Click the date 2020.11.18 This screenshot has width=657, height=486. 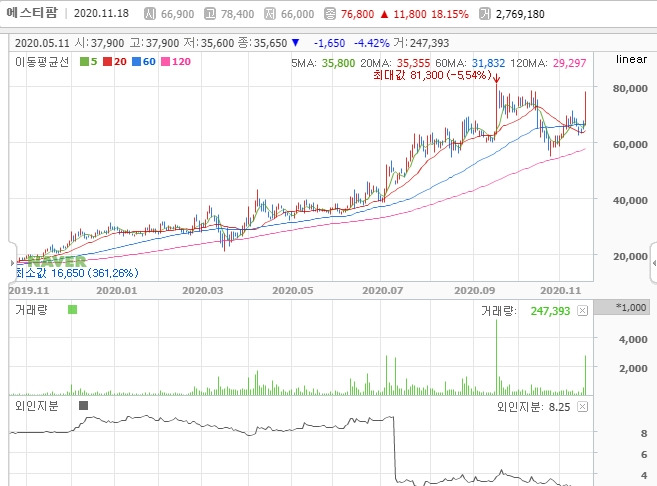click(101, 13)
